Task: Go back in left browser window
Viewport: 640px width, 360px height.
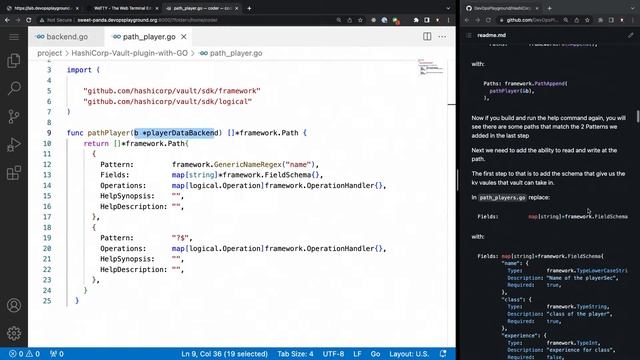Action: pyautogui.click(x=7, y=20)
